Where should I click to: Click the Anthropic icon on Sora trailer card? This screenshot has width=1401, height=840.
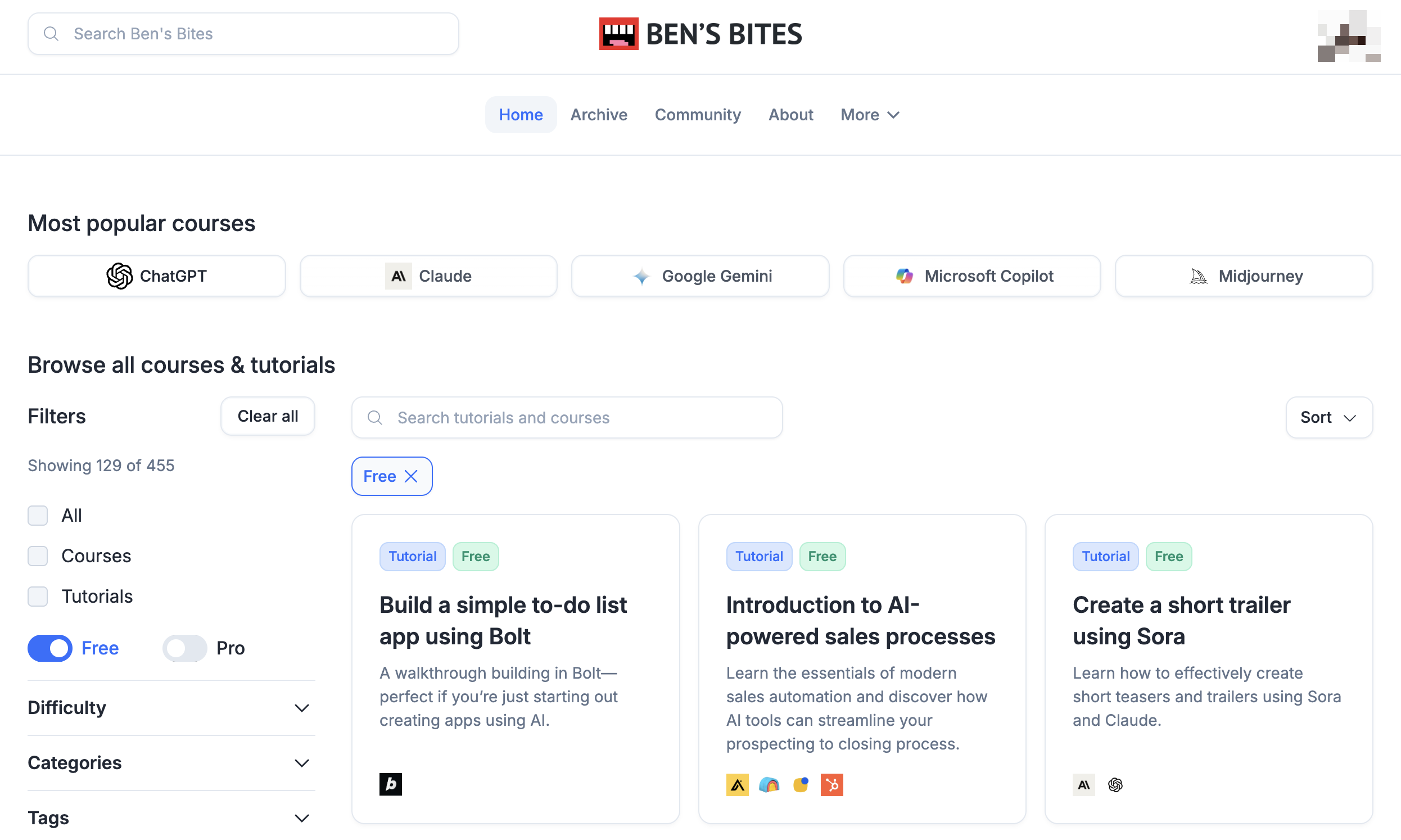click(x=1083, y=785)
